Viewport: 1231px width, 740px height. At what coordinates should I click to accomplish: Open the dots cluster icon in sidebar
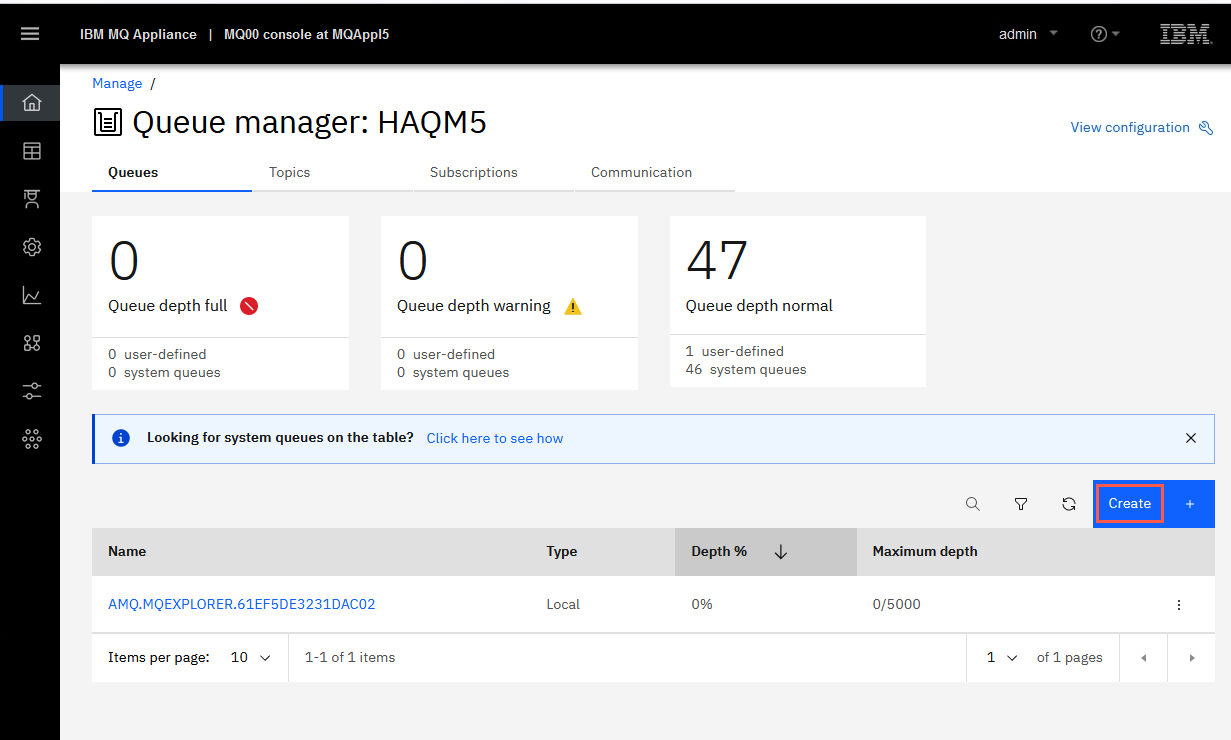point(32,439)
